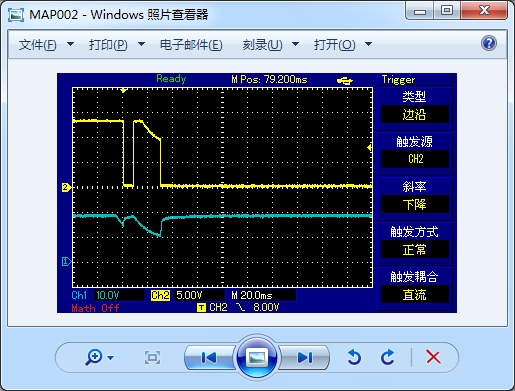Click the '8.00V' trigger level readout

tap(266, 307)
